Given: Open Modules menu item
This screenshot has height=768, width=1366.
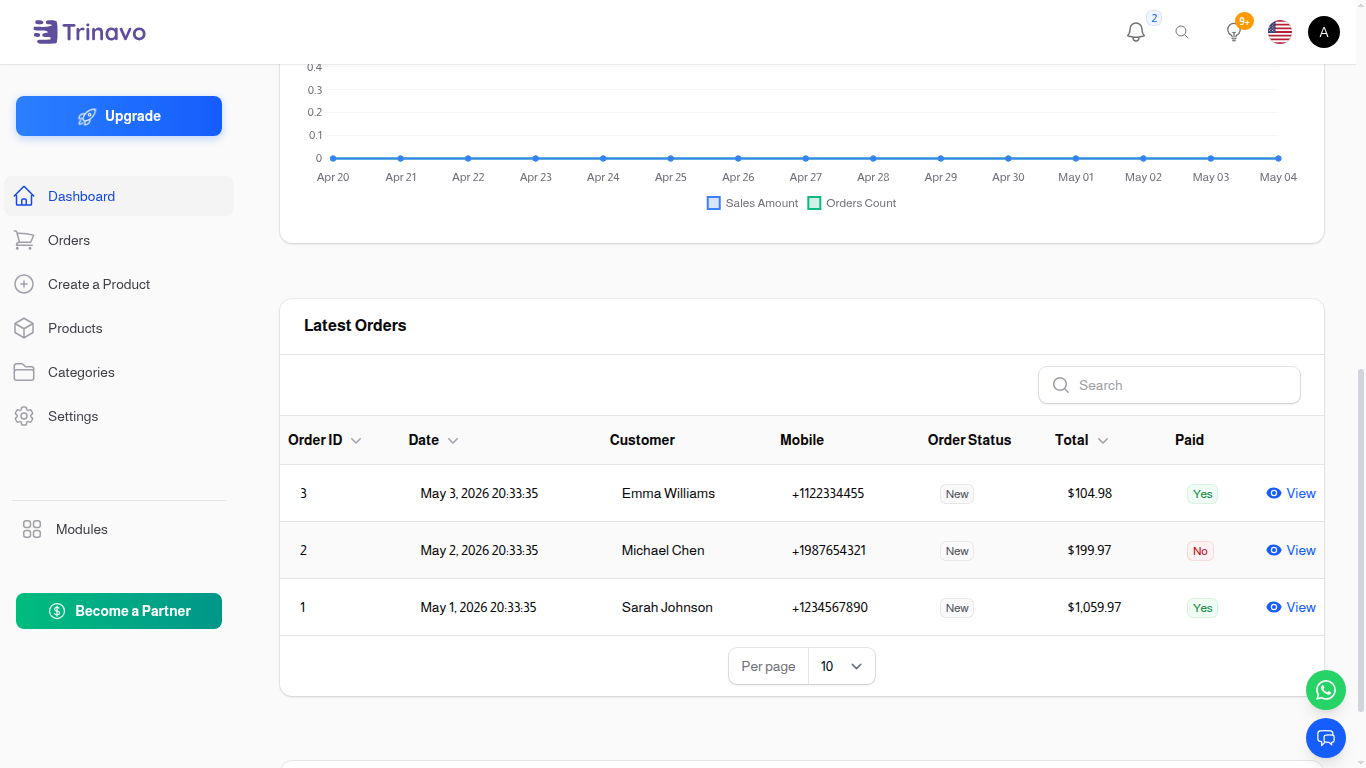Looking at the screenshot, I should (119, 529).
